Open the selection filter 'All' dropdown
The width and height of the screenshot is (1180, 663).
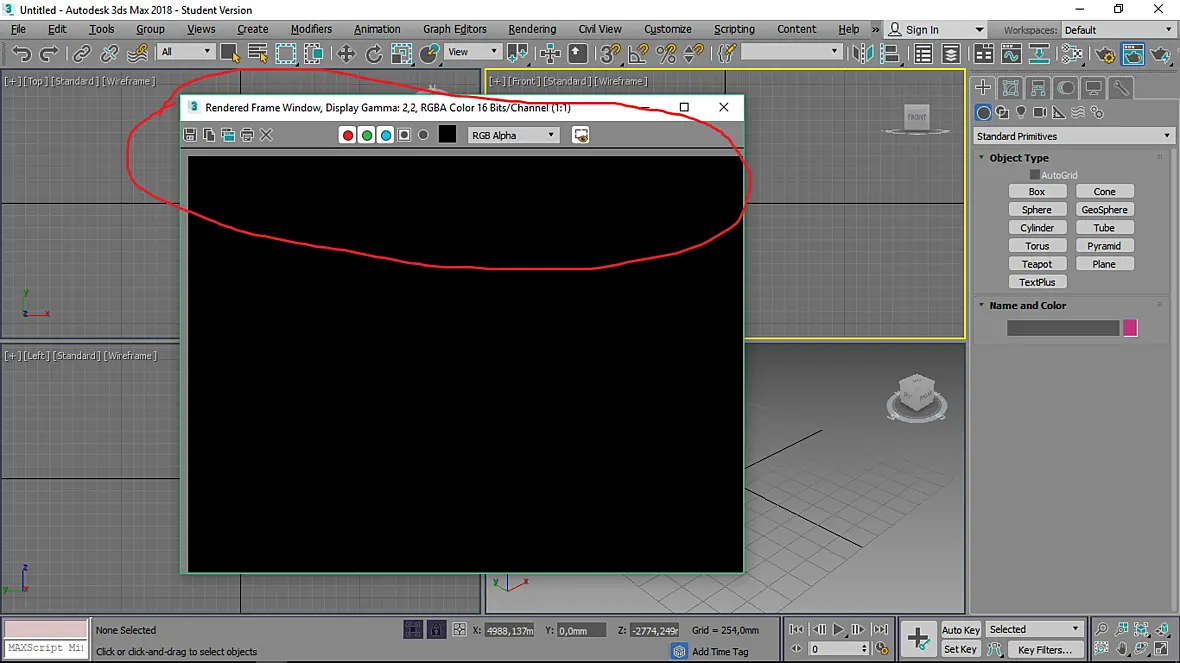[x=186, y=52]
